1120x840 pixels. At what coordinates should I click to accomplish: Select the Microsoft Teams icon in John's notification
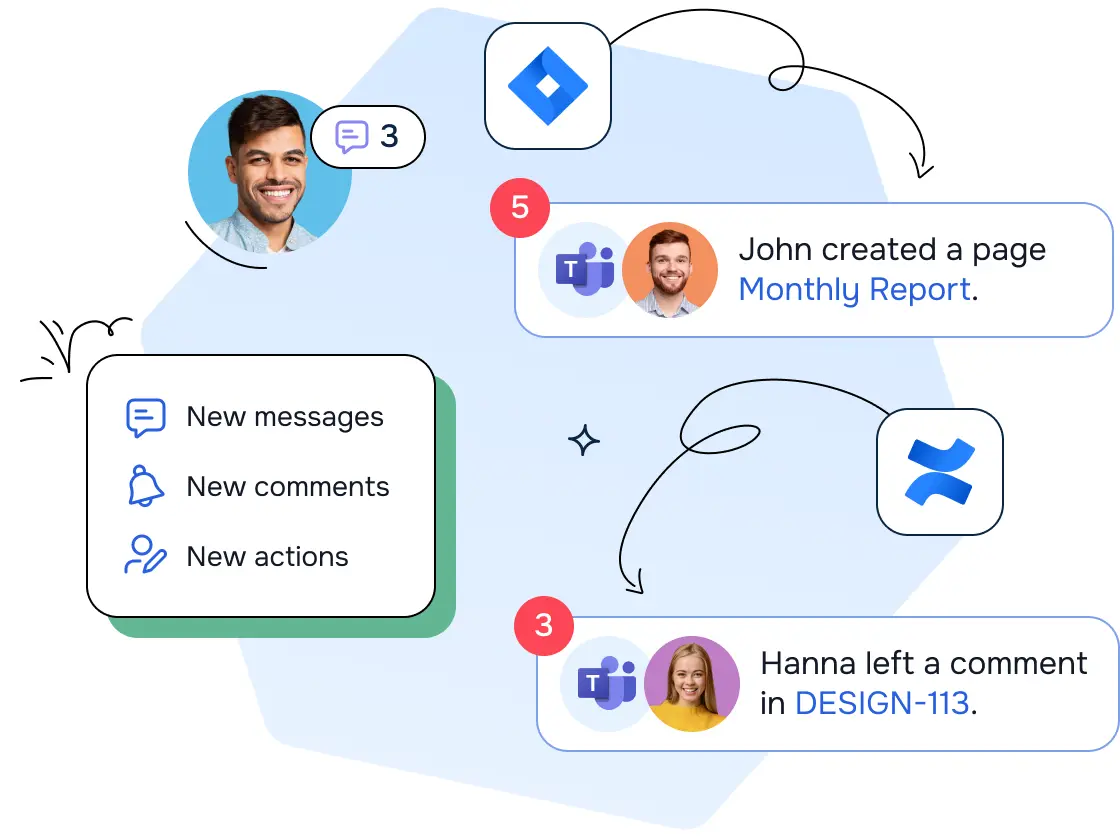pyautogui.click(x=583, y=268)
